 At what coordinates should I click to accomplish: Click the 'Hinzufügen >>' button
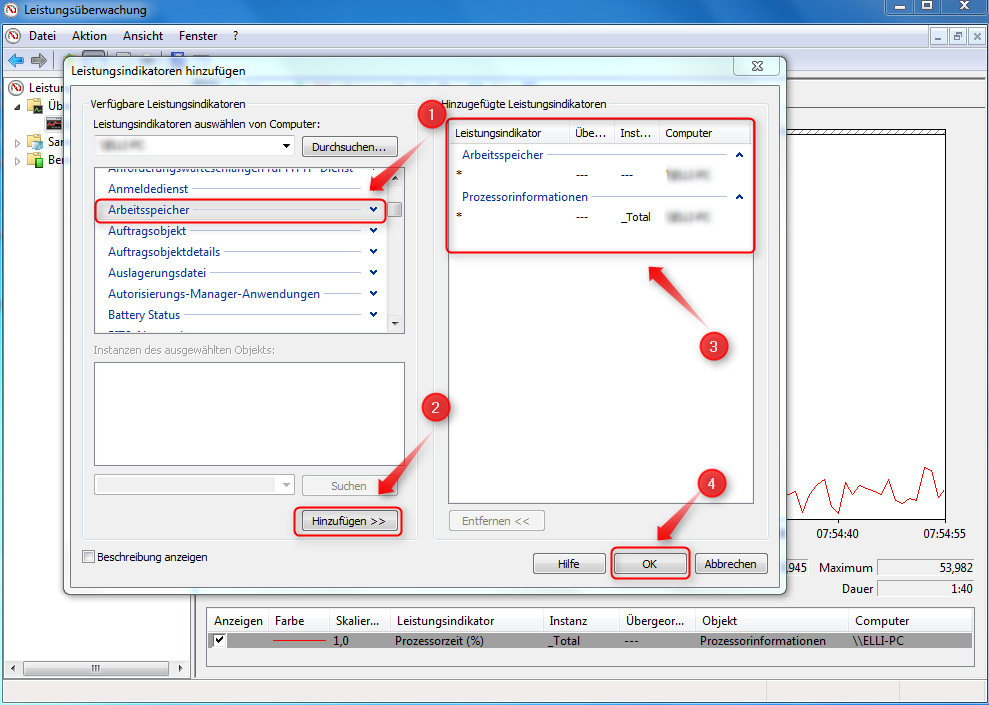348,521
